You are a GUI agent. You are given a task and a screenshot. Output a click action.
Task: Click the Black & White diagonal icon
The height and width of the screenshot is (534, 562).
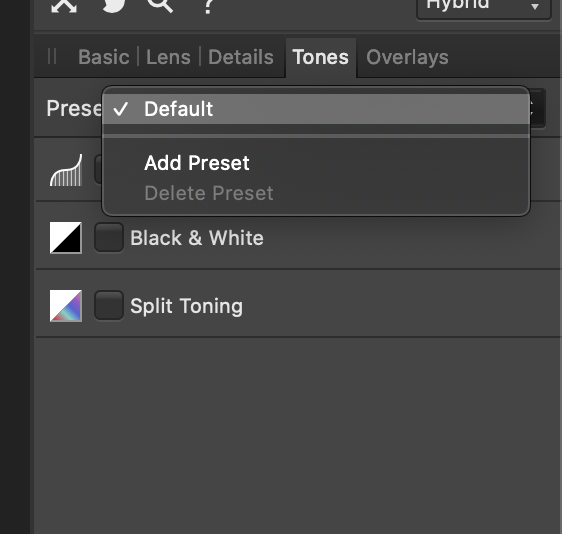click(66, 238)
